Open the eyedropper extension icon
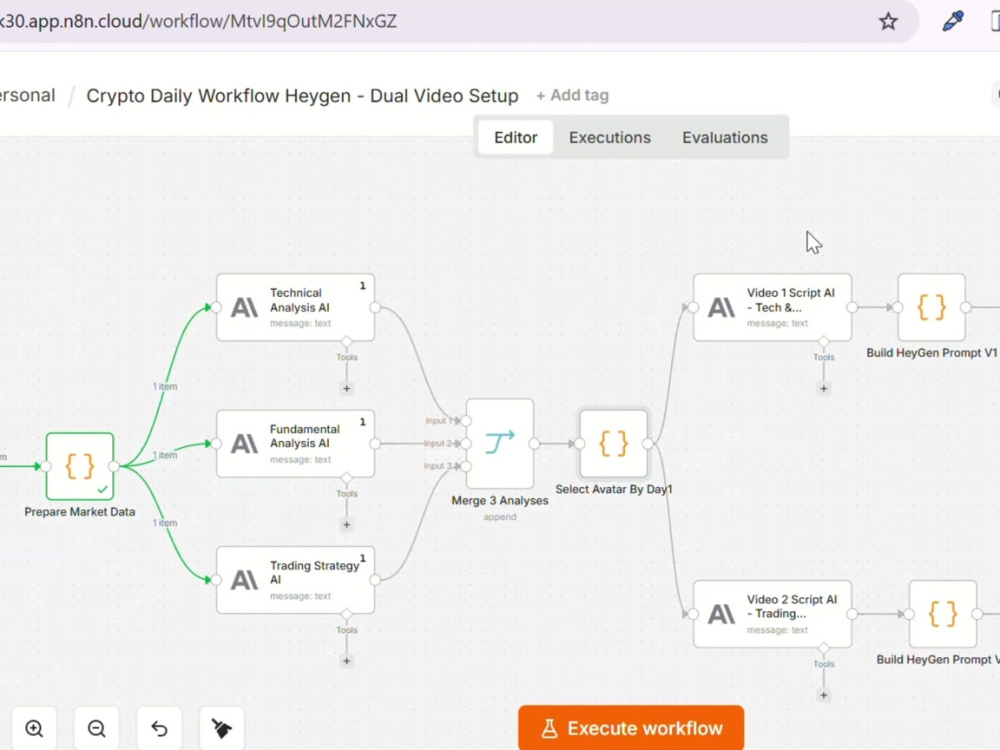1000x750 pixels. (953, 21)
